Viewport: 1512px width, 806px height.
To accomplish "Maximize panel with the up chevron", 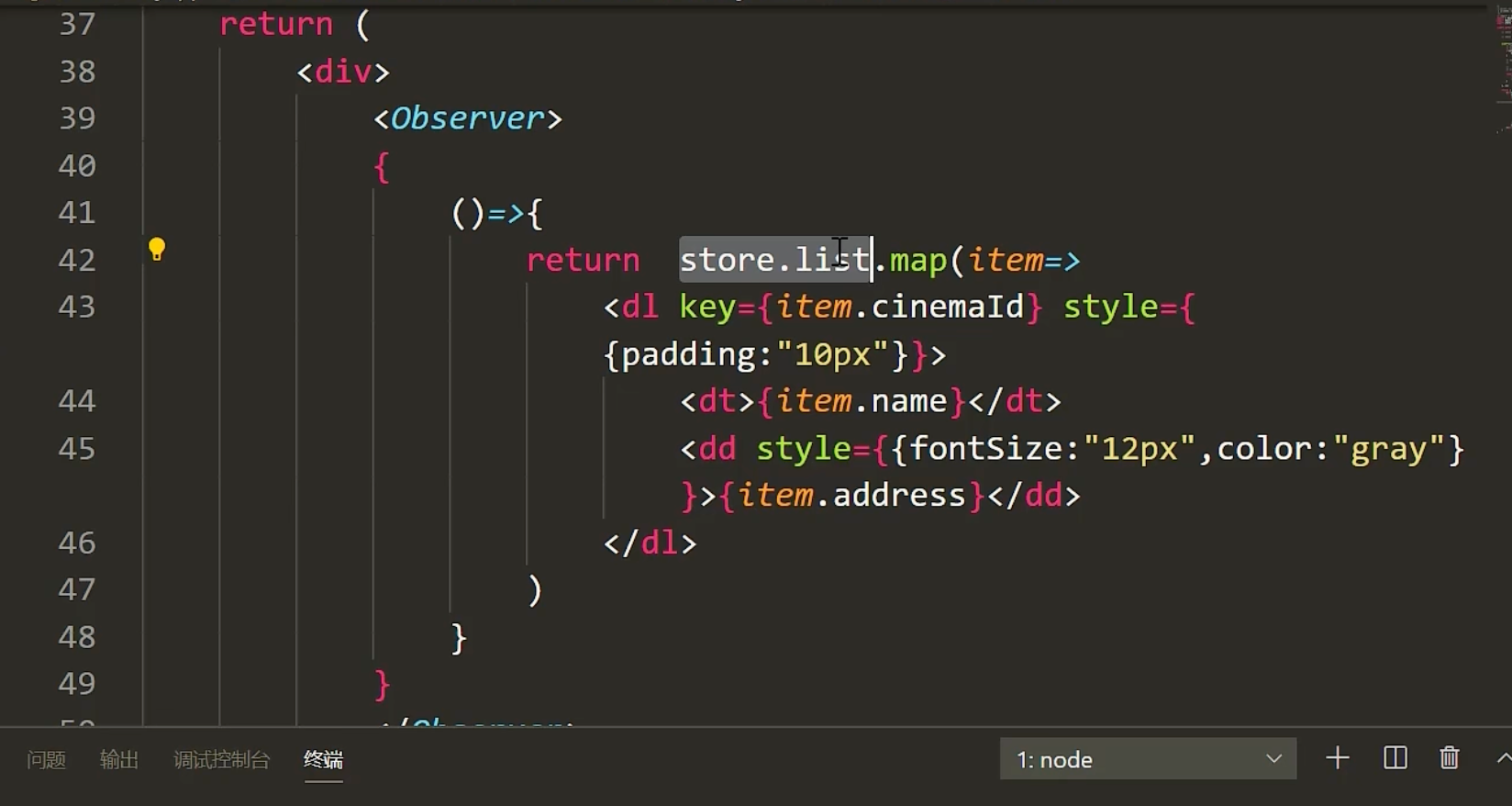I will click(x=1502, y=758).
